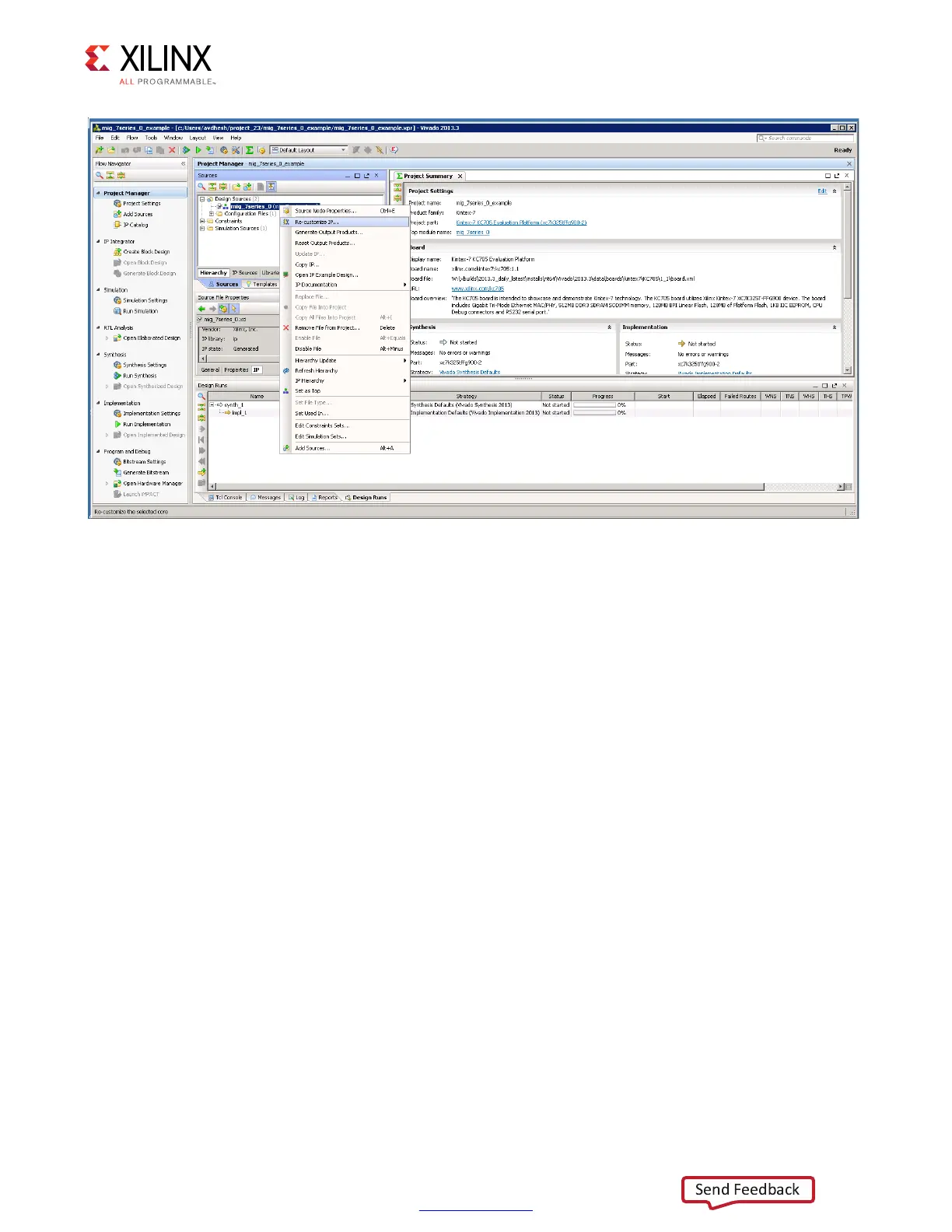Choose Generate Output Products menu entry
Screen dimensions: 952x1232
tap(345, 233)
